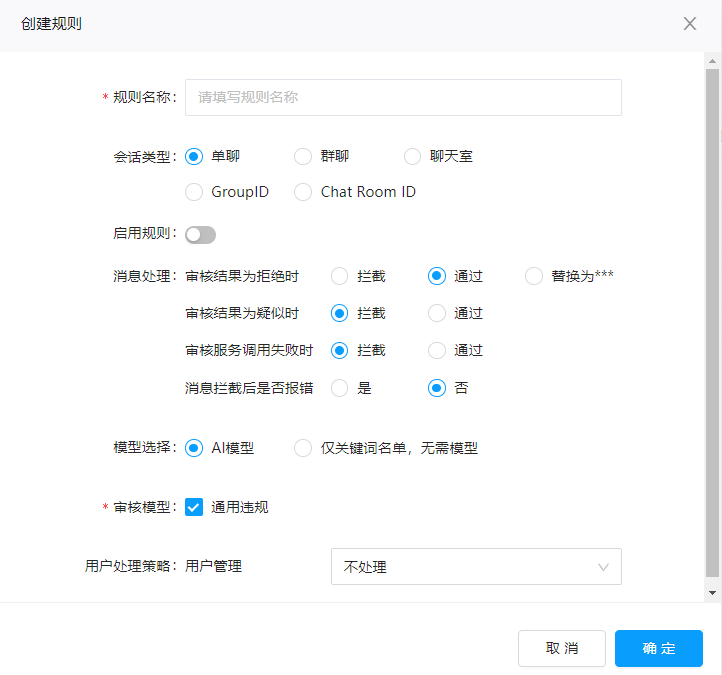Image resolution: width=722 pixels, height=675 pixels.
Task: Choose the Chat Room ID option
Action: (x=303, y=192)
